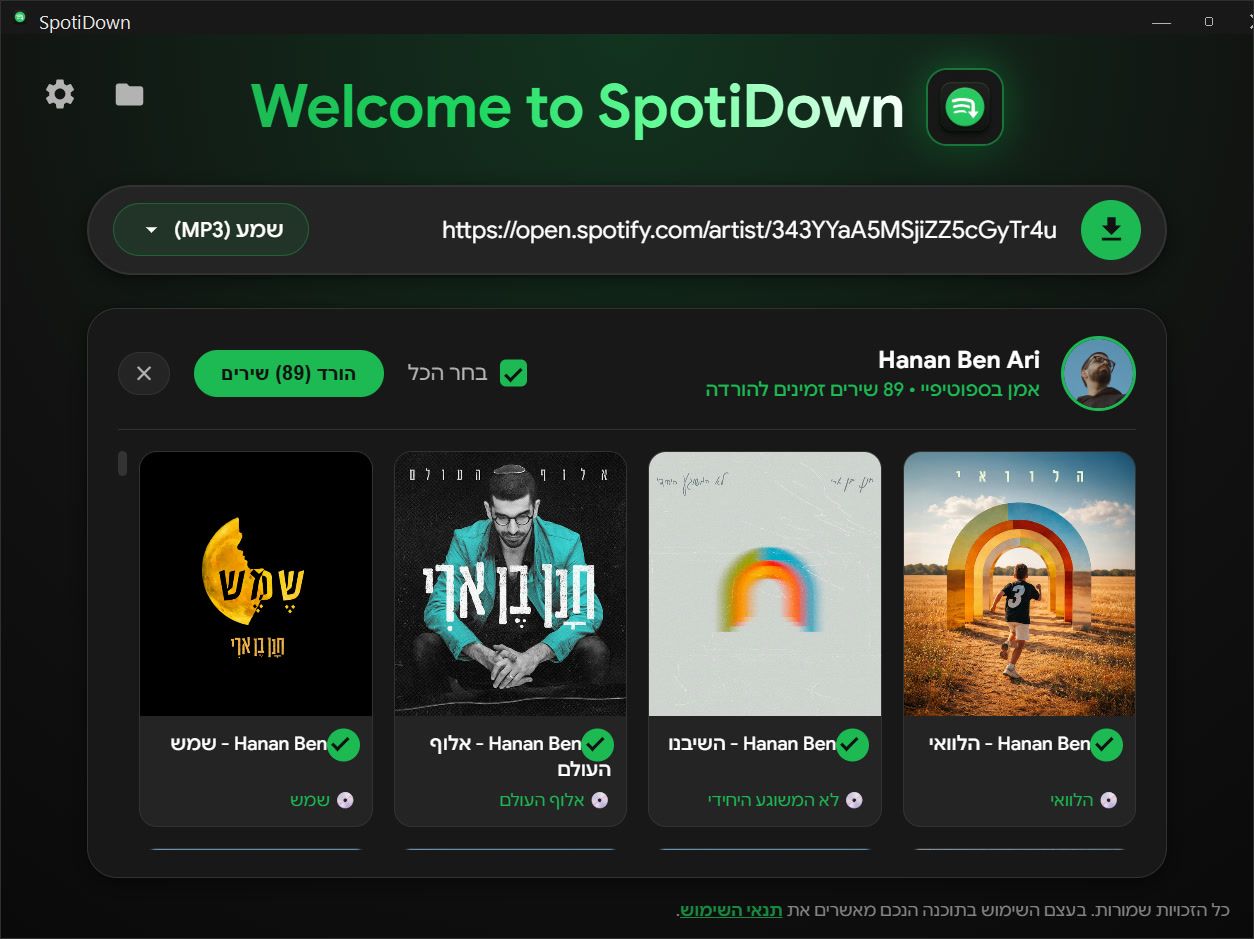Maximize the SpotiDown window
The image size is (1254, 939).
(1208, 21)
